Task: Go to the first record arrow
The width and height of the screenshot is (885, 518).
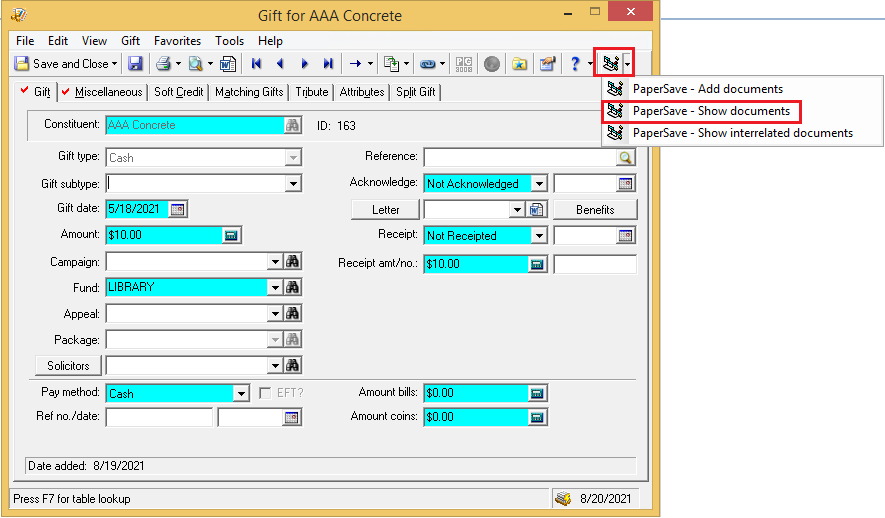Action: pyautogui.click(x=257, y=64)
